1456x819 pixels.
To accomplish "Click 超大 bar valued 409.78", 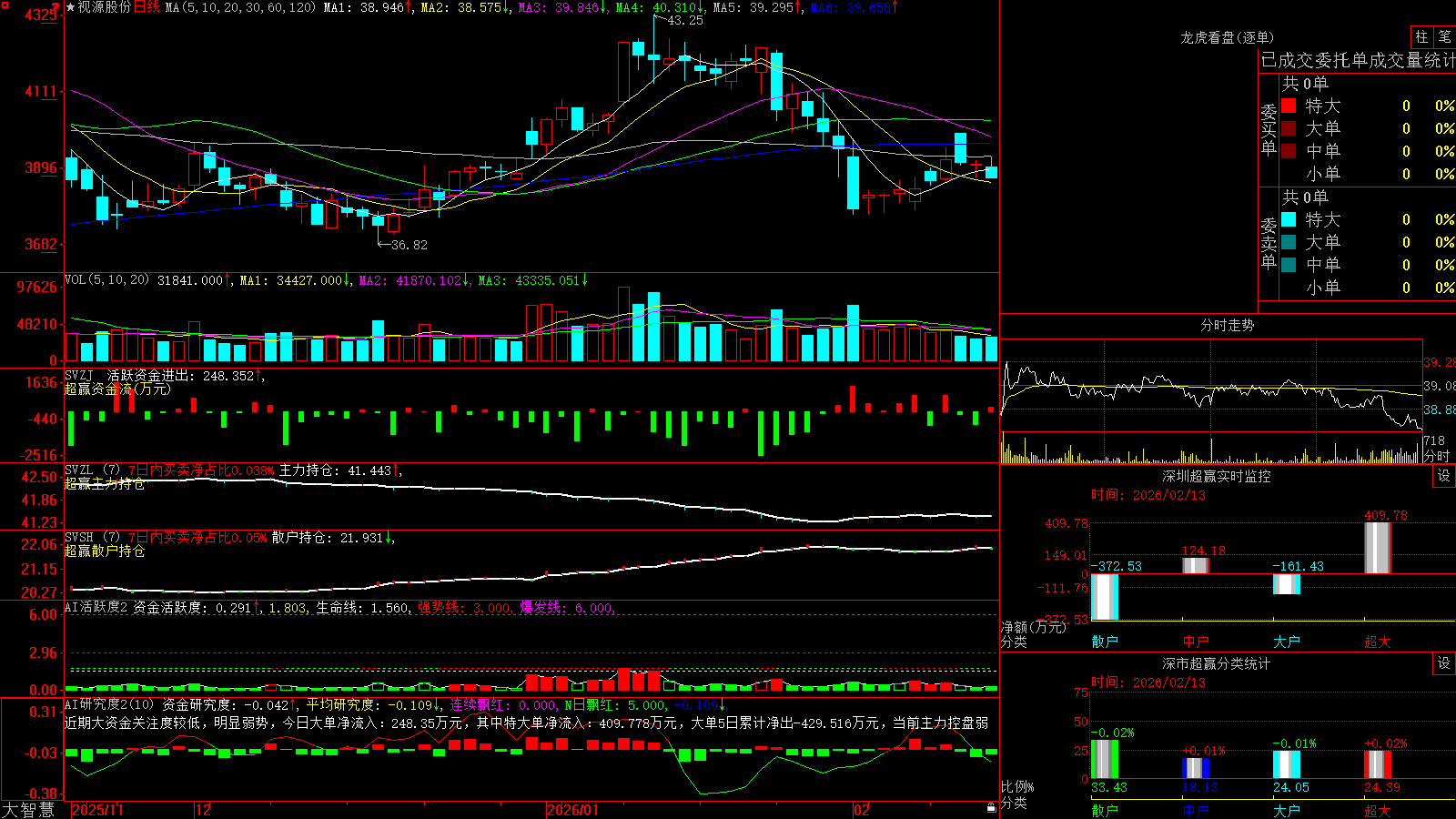I will pos(1378,548).
